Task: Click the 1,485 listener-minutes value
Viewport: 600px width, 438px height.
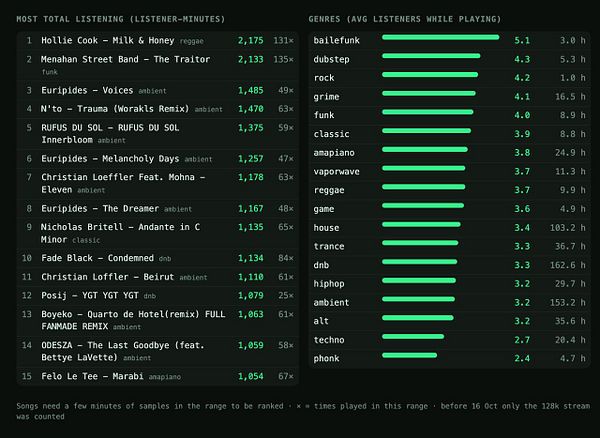Action: pyautogui.click(x=251, y=90)
